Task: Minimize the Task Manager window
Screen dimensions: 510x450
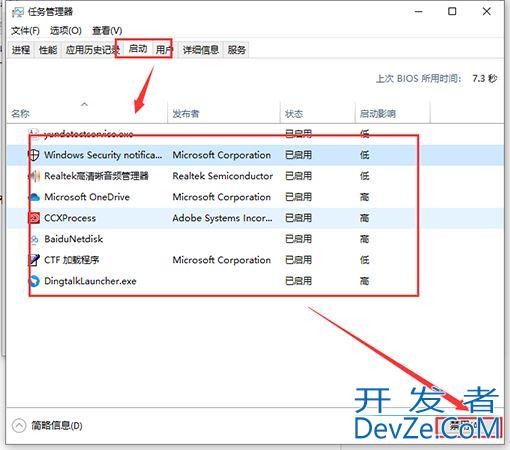Action: [418, 12]
